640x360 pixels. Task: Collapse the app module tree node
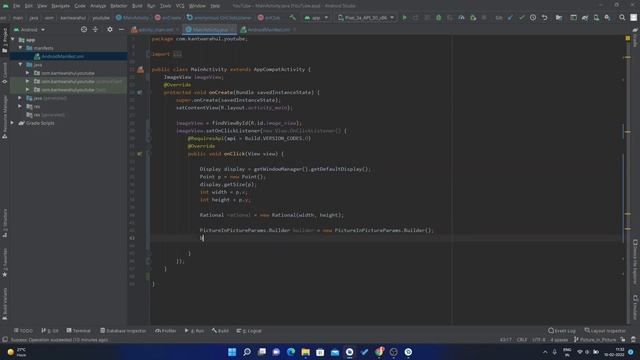(x=13, y=40)
